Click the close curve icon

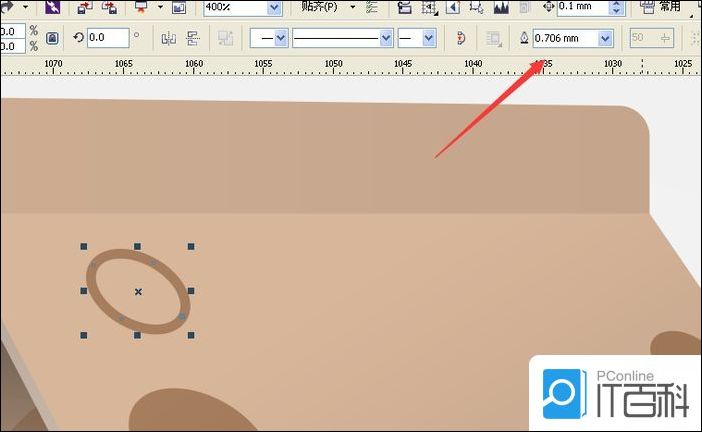tap(461, 38)
